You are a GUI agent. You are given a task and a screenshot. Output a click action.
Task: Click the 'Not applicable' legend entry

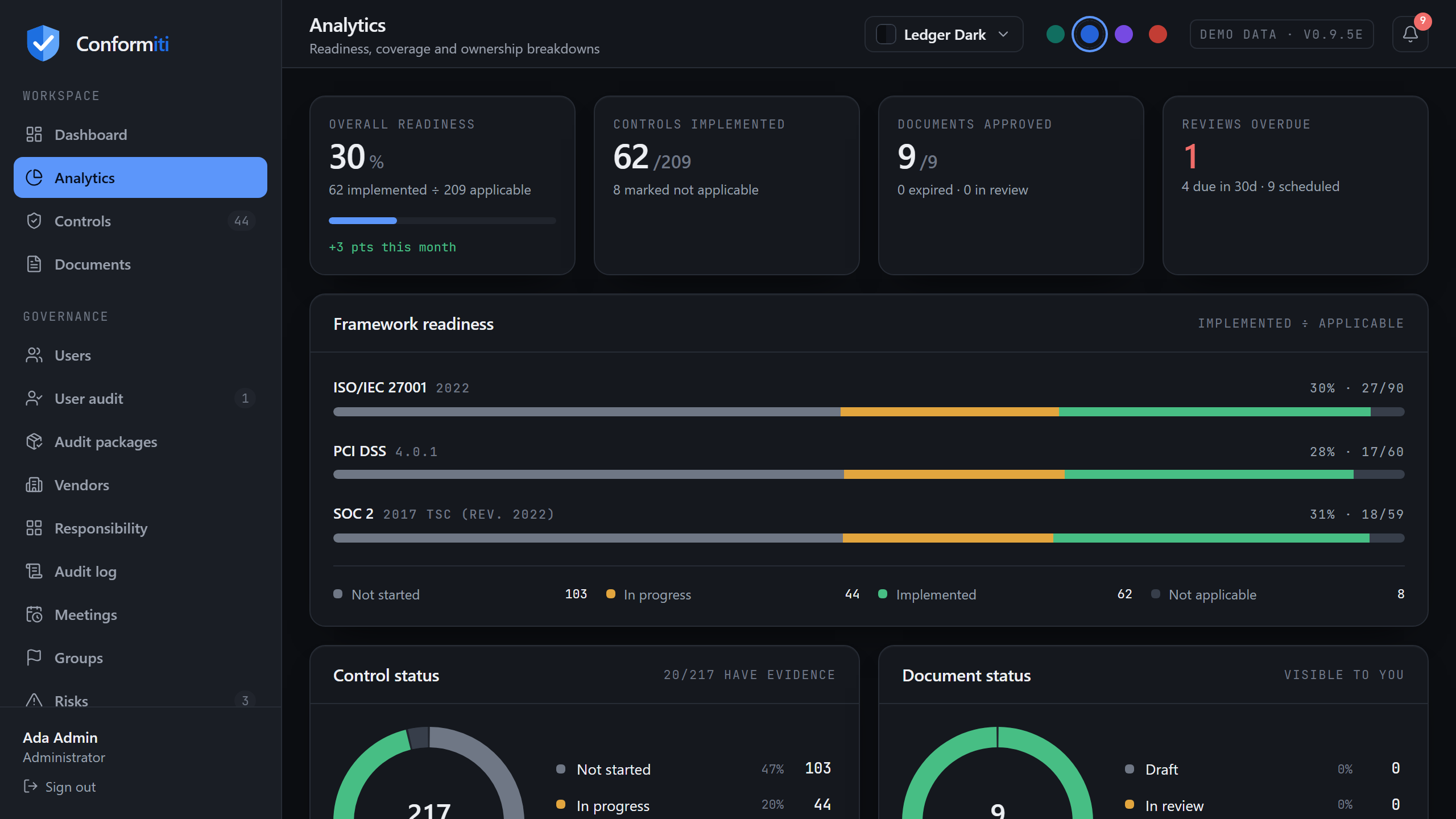tap(1278, 594)
